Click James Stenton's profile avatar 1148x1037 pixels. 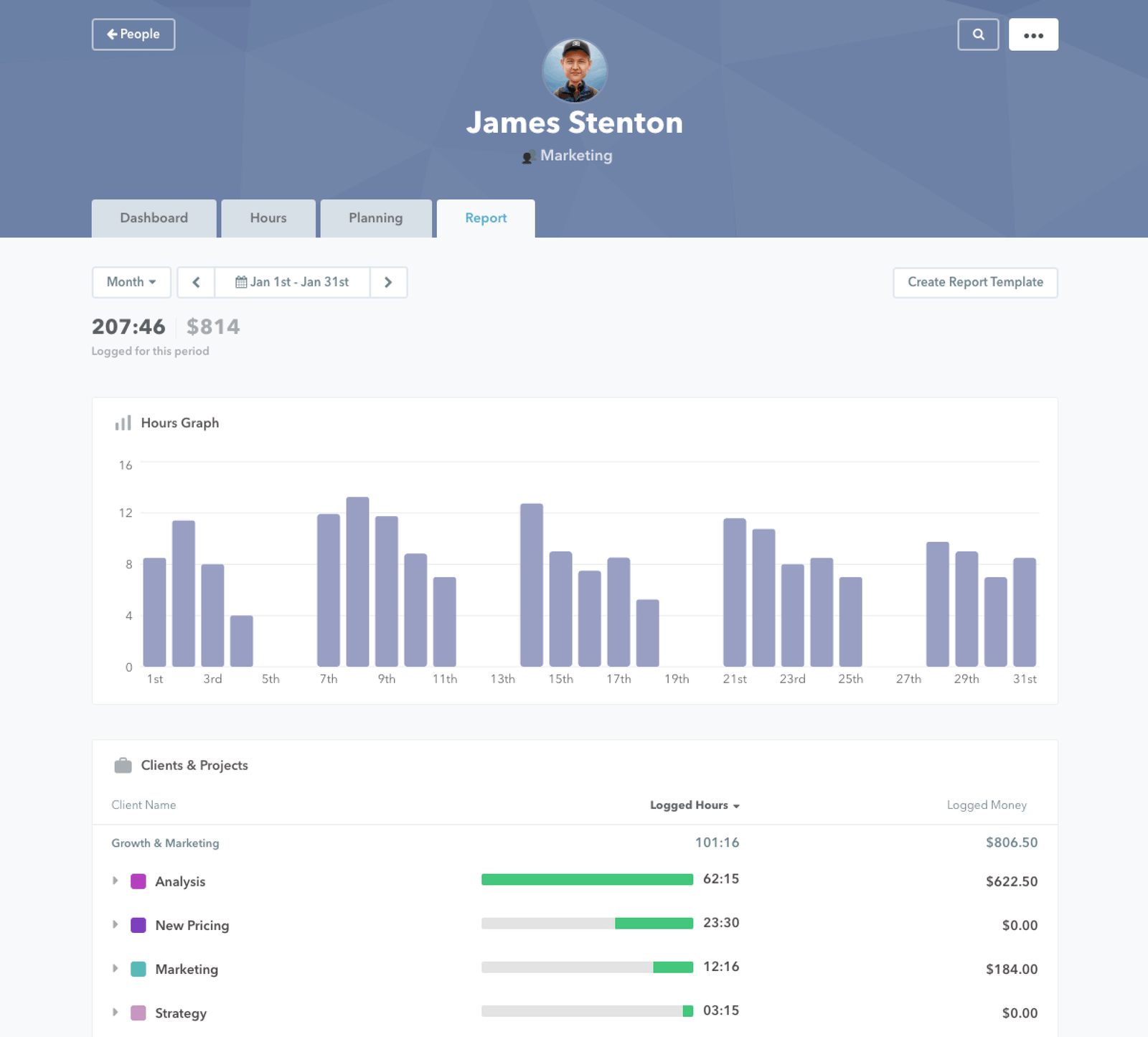575,70
